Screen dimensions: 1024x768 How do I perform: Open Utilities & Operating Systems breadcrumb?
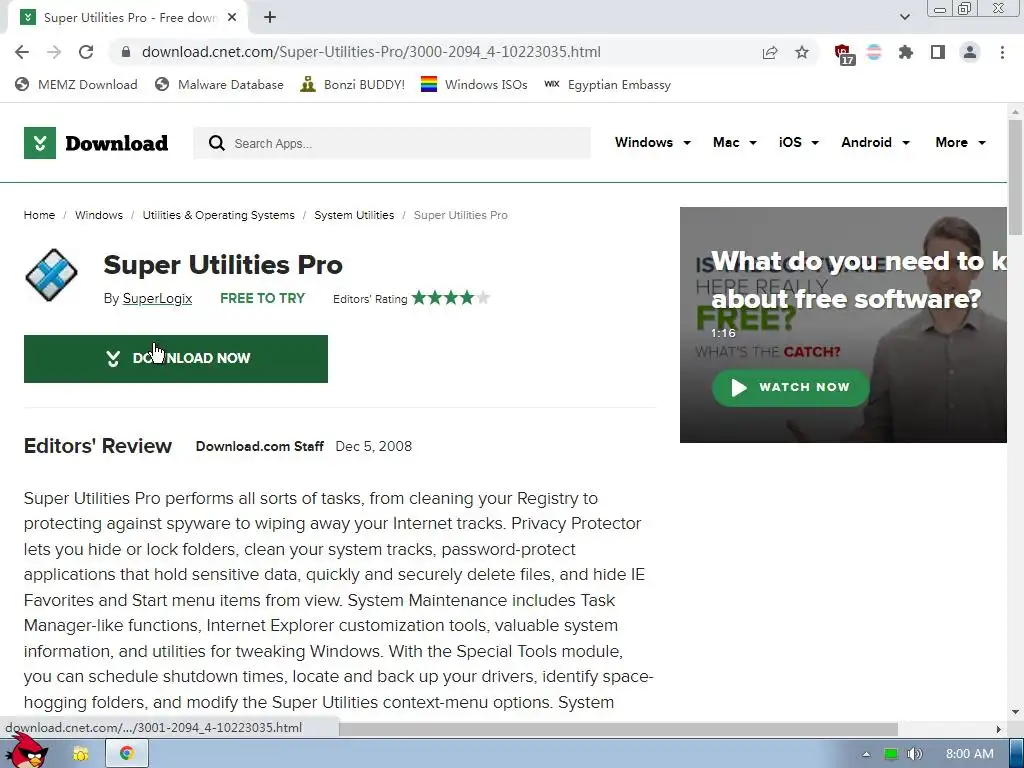218,215
